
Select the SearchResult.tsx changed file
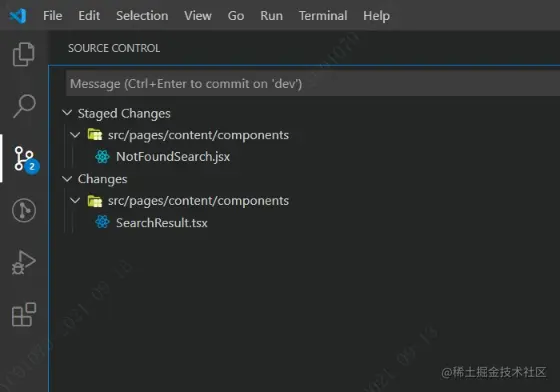[161, 223]
